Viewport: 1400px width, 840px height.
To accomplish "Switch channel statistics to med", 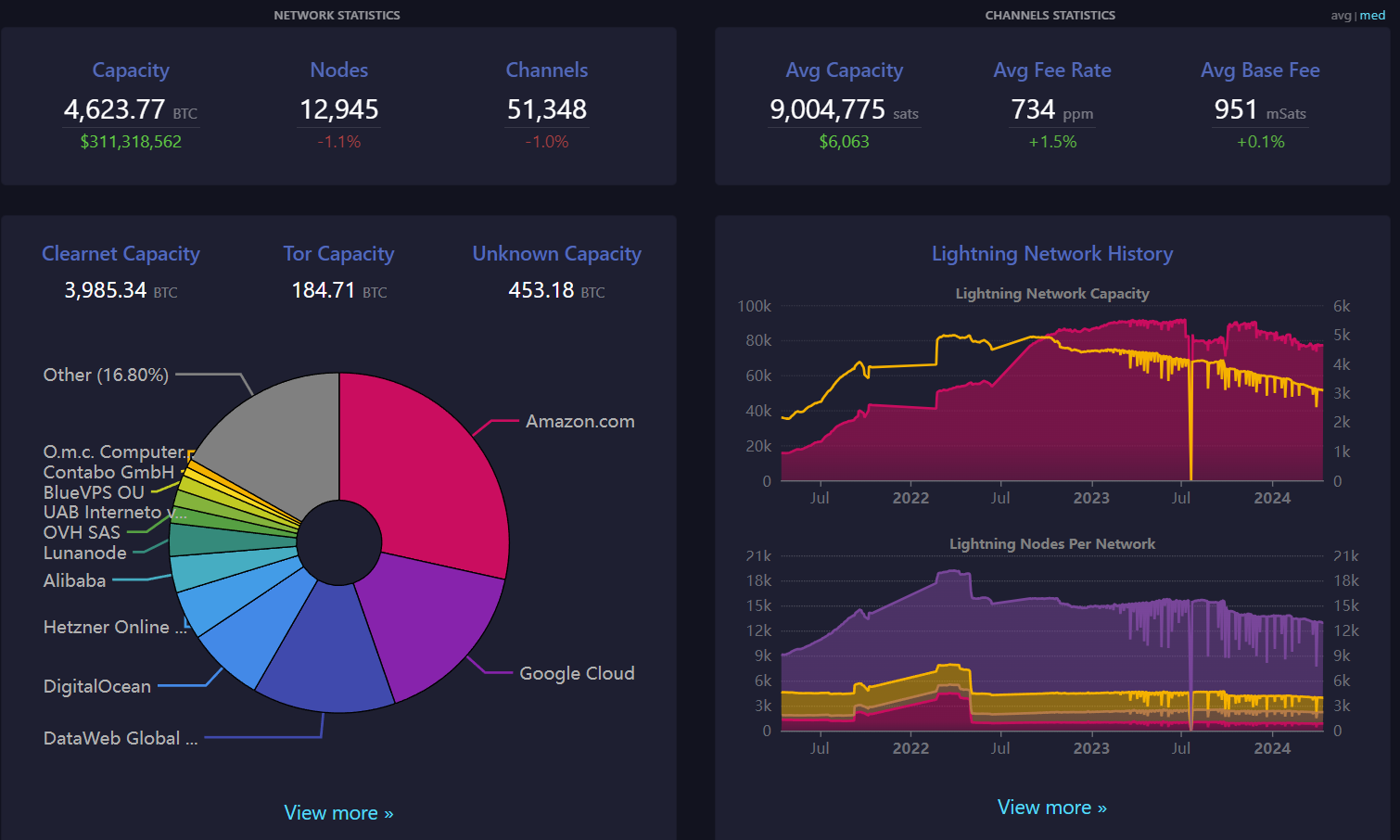I will tap(1372, 16).
